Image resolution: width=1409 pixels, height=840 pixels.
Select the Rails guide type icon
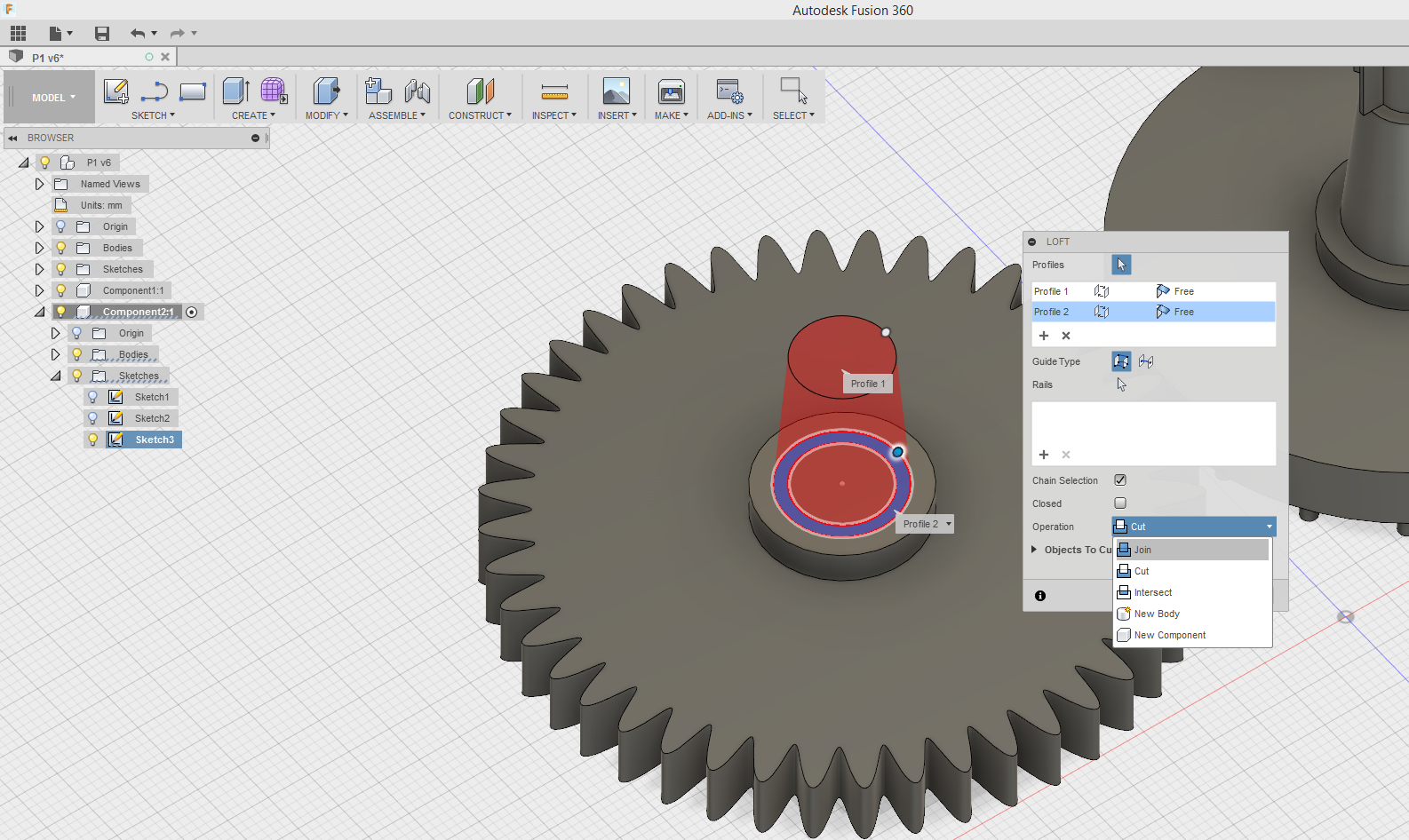pyautogui.click(x=1121, y=361)
